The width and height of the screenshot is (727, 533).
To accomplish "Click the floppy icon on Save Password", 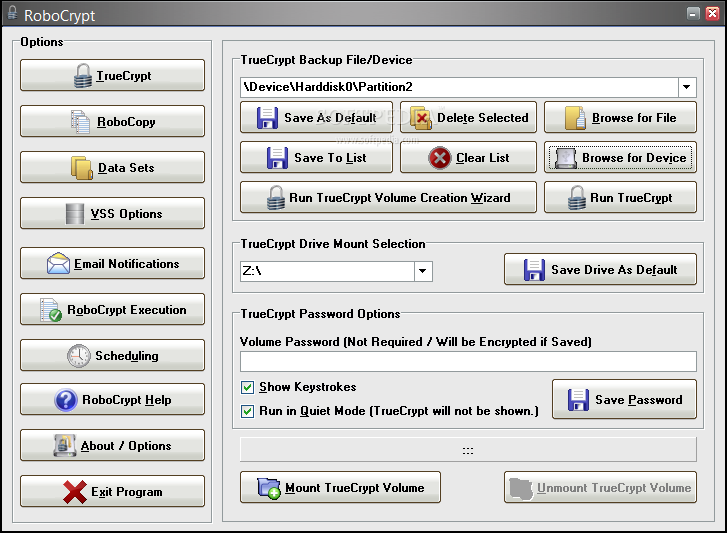I will pyautogui.click(x=579, y=400).
